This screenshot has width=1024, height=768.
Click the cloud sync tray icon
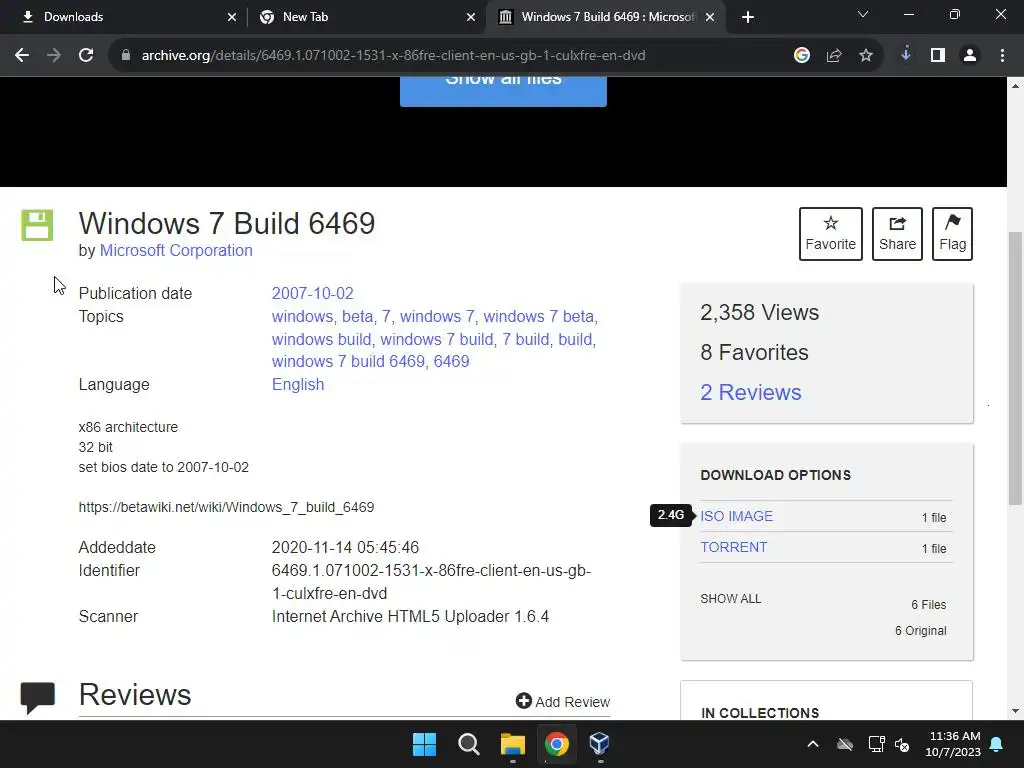tap(845, 744)
